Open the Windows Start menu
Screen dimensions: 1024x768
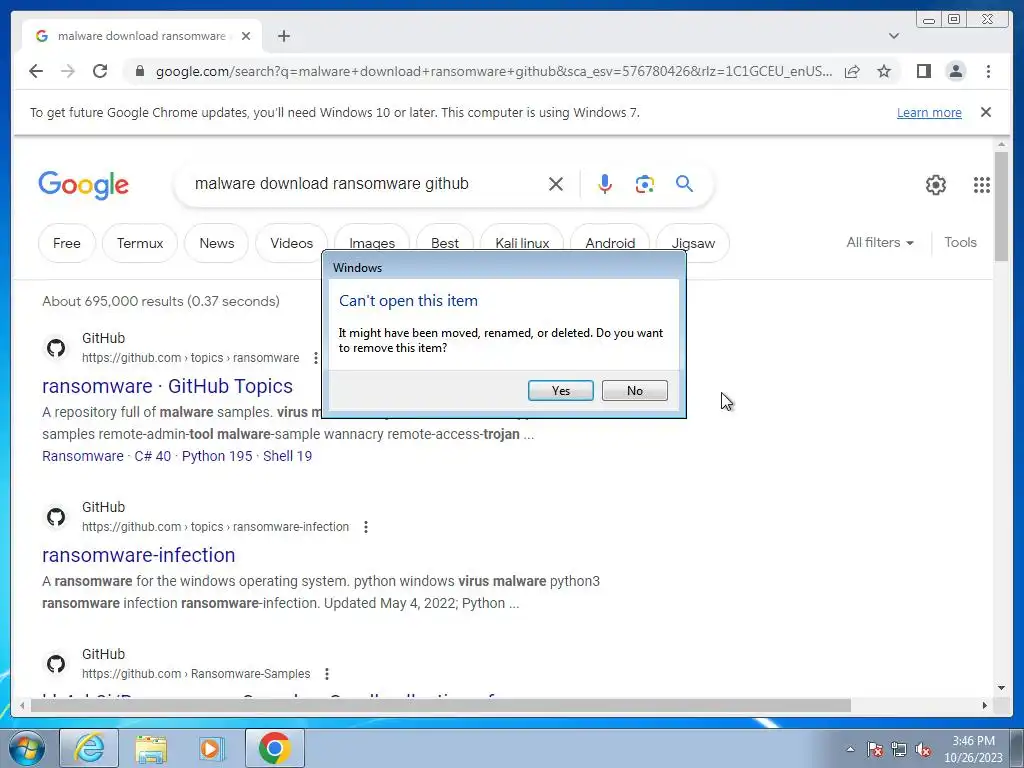[27, 748]
